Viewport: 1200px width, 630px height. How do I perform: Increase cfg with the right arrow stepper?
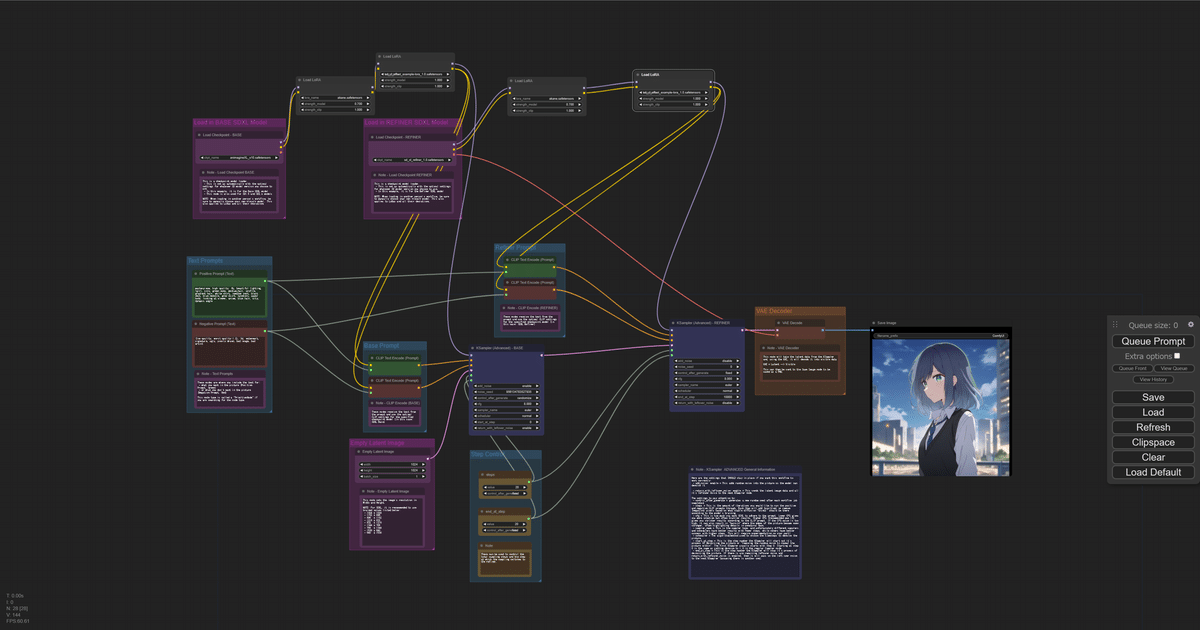tap(537, 404)
